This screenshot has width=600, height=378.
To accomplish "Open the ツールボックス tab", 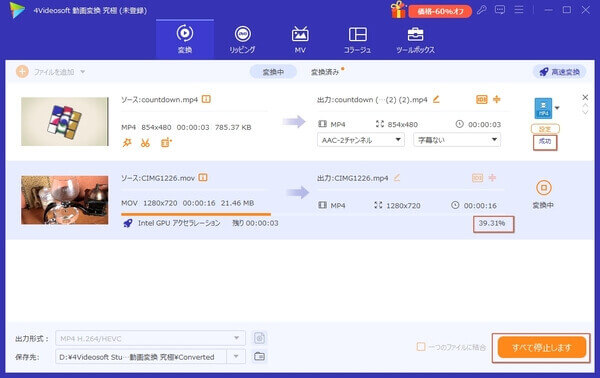I will pos(415,39).
